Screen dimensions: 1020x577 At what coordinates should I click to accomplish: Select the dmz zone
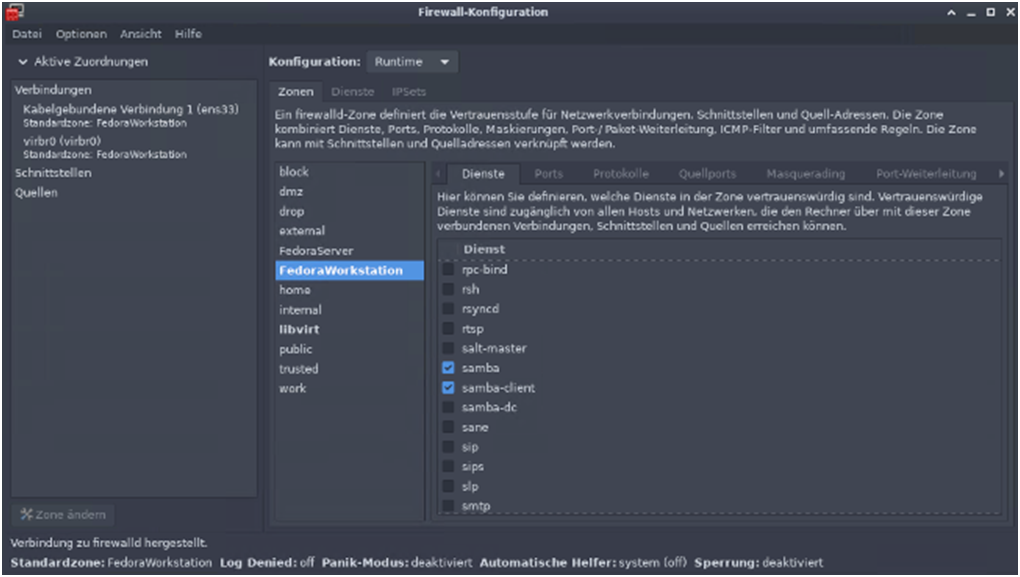tap(349, 191)
